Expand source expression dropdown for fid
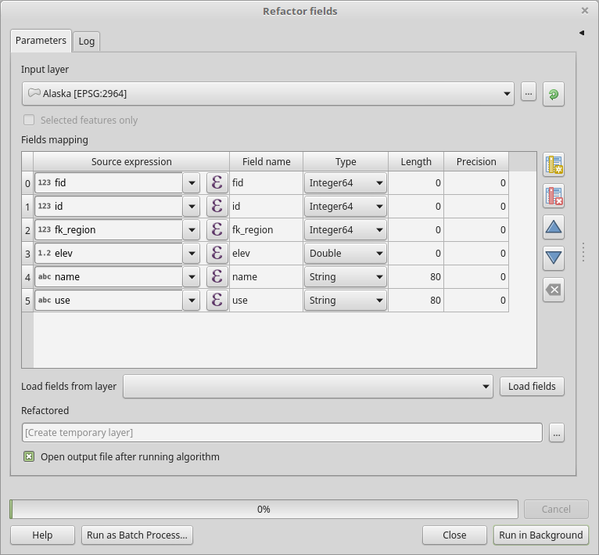The height and width of the screenshot is (555, 599). (x=191, y=183)
